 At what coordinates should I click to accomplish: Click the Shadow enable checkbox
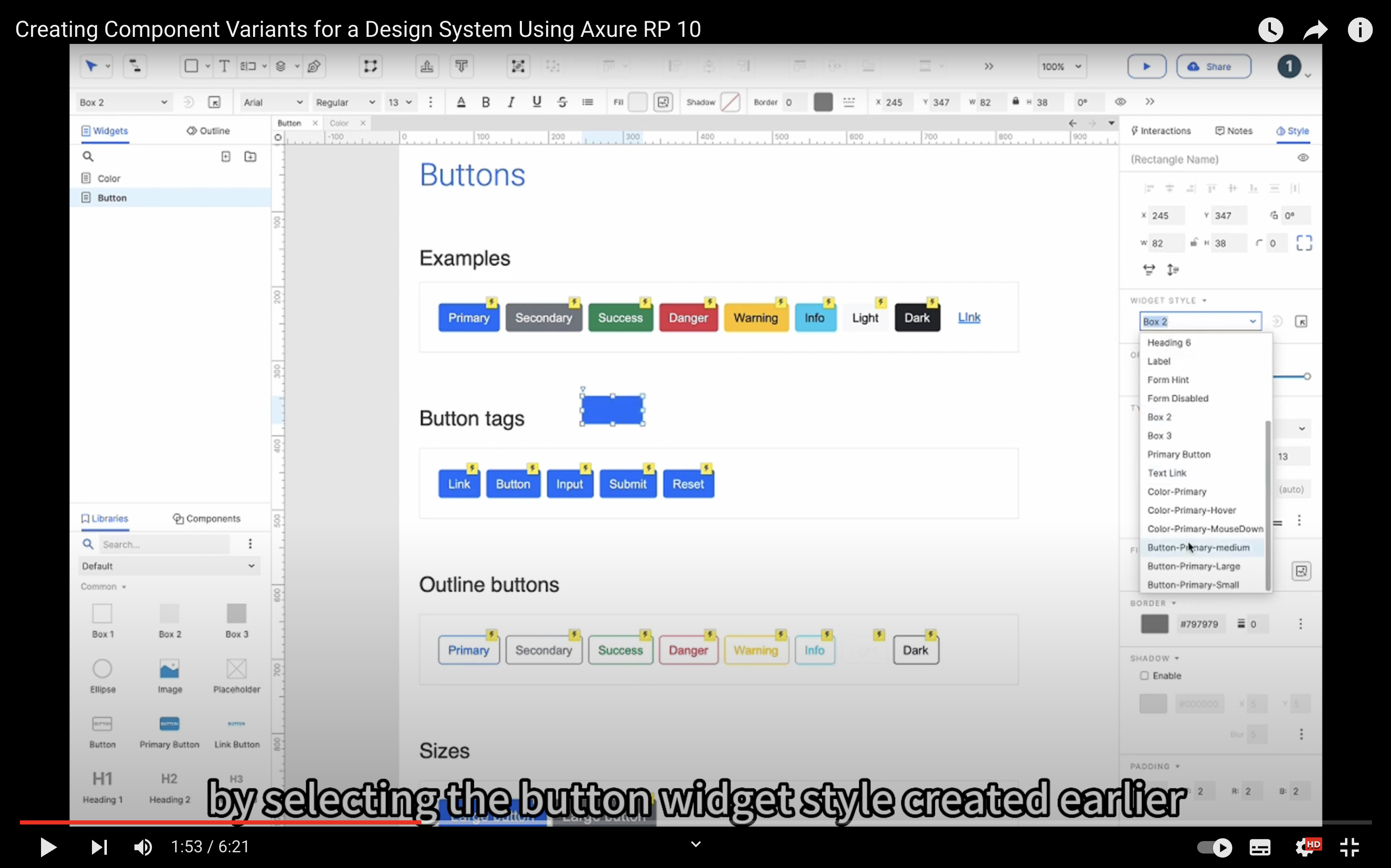click(1144, 676)
